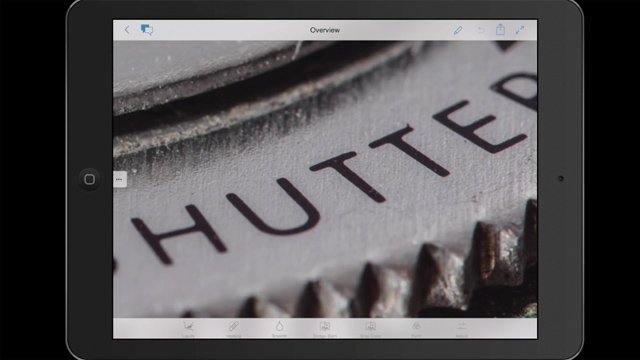Expand the side panel ellipsis handle

120,179
